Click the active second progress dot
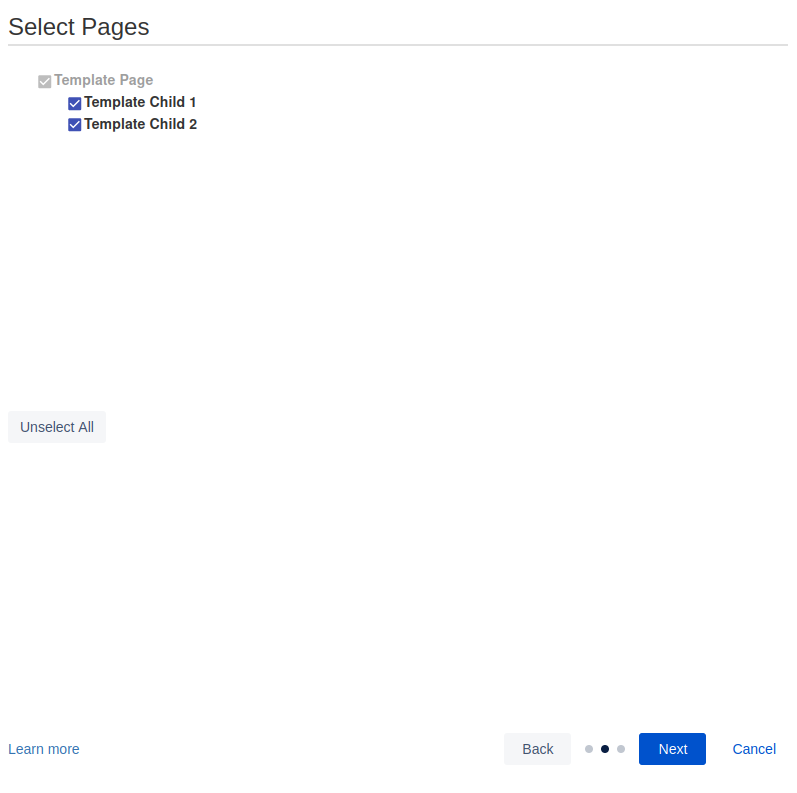Screen dimensions: 797x793 click(x=605, y=749)
